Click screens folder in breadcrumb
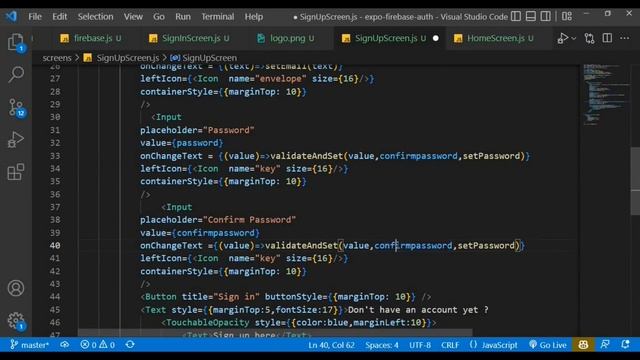Screen dimensions: 640x360 [57, 58]
